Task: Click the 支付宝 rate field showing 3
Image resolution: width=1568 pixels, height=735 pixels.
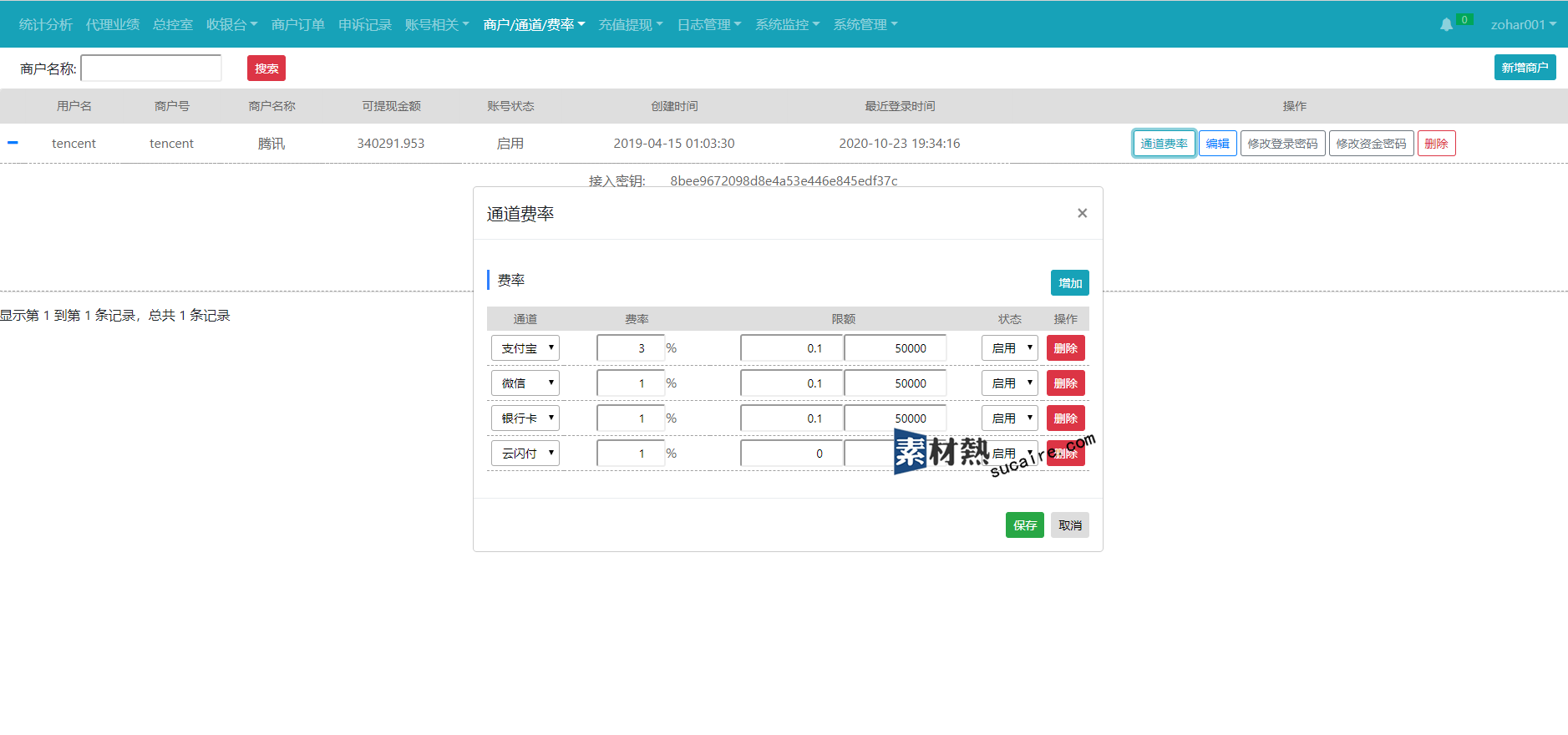Action: (631, 348)
